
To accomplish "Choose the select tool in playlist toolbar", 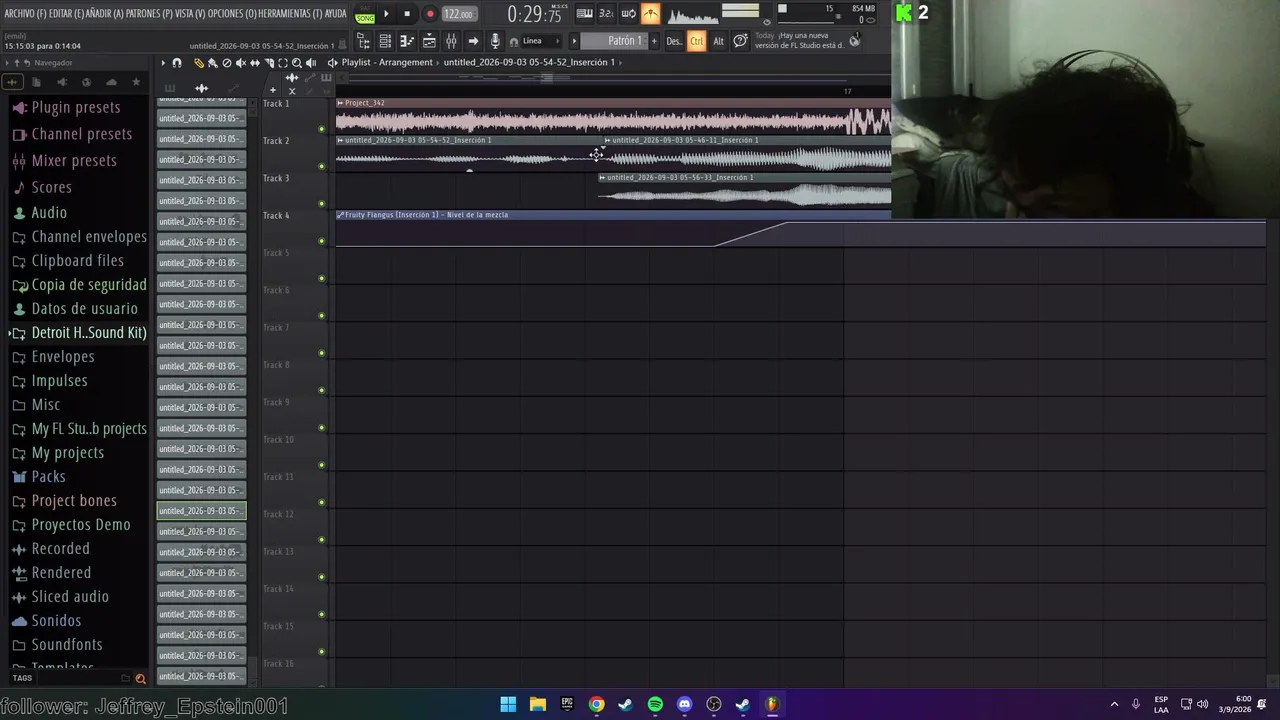I will pos(282,63).
